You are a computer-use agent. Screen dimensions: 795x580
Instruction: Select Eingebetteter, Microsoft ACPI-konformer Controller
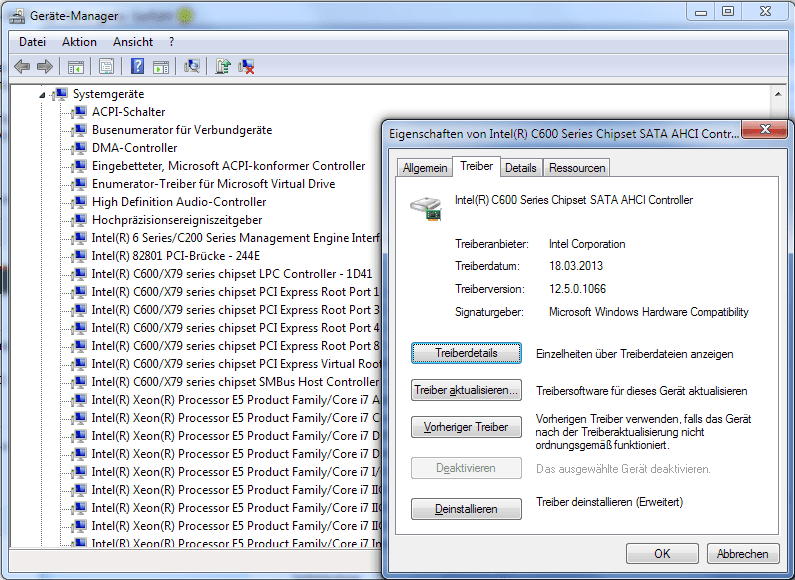tap(229, 166)
